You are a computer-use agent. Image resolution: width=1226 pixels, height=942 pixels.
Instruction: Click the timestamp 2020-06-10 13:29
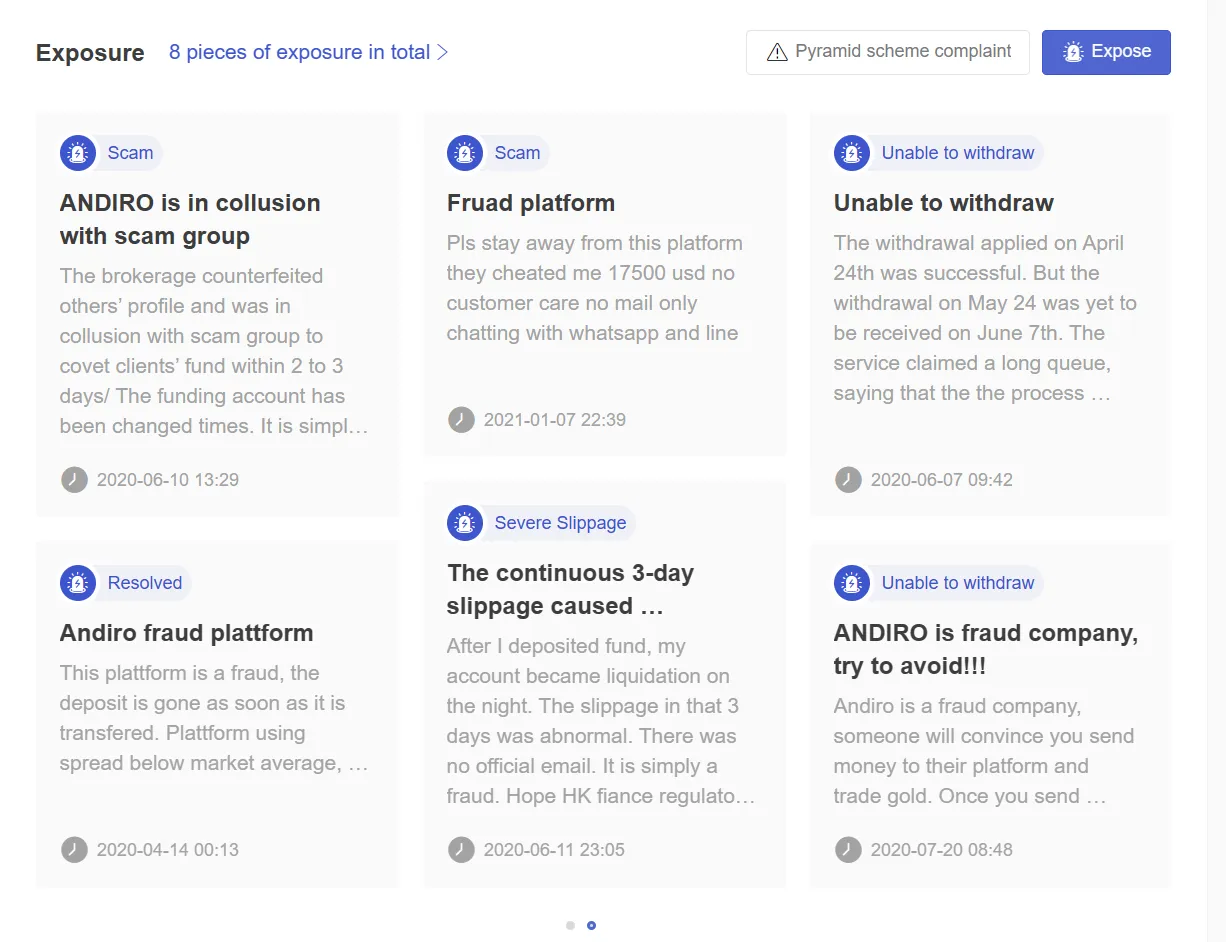pos(168,480)
